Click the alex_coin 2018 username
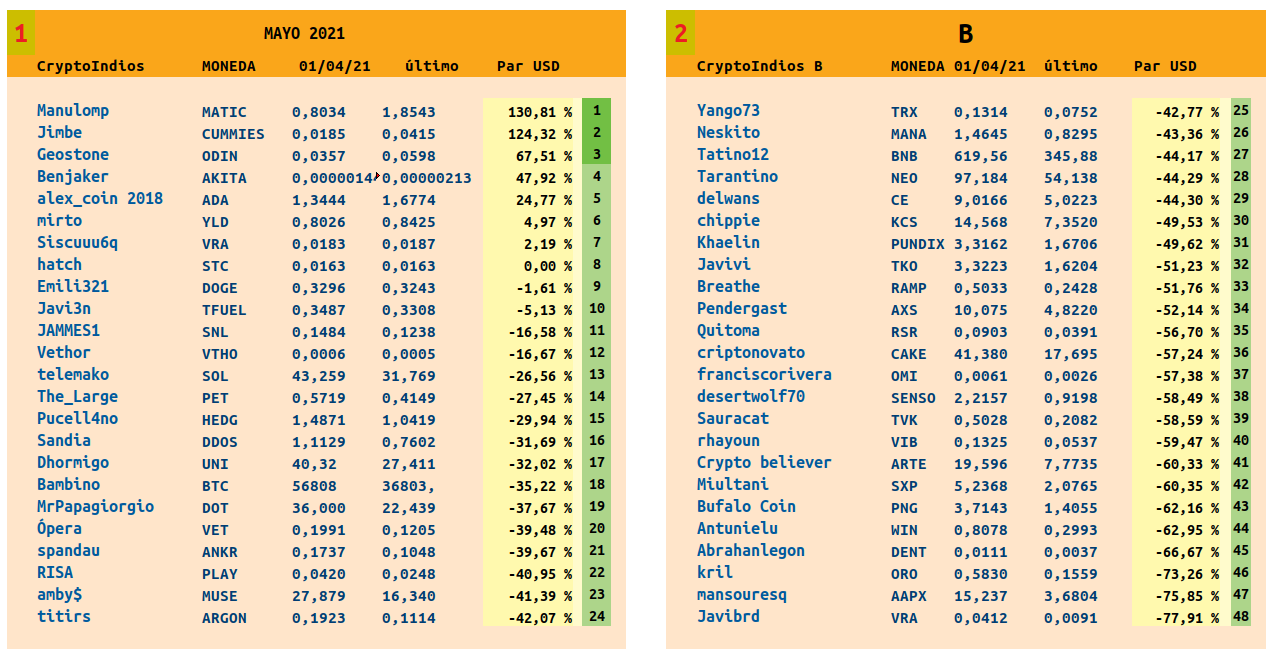 (x=100, y=199)
